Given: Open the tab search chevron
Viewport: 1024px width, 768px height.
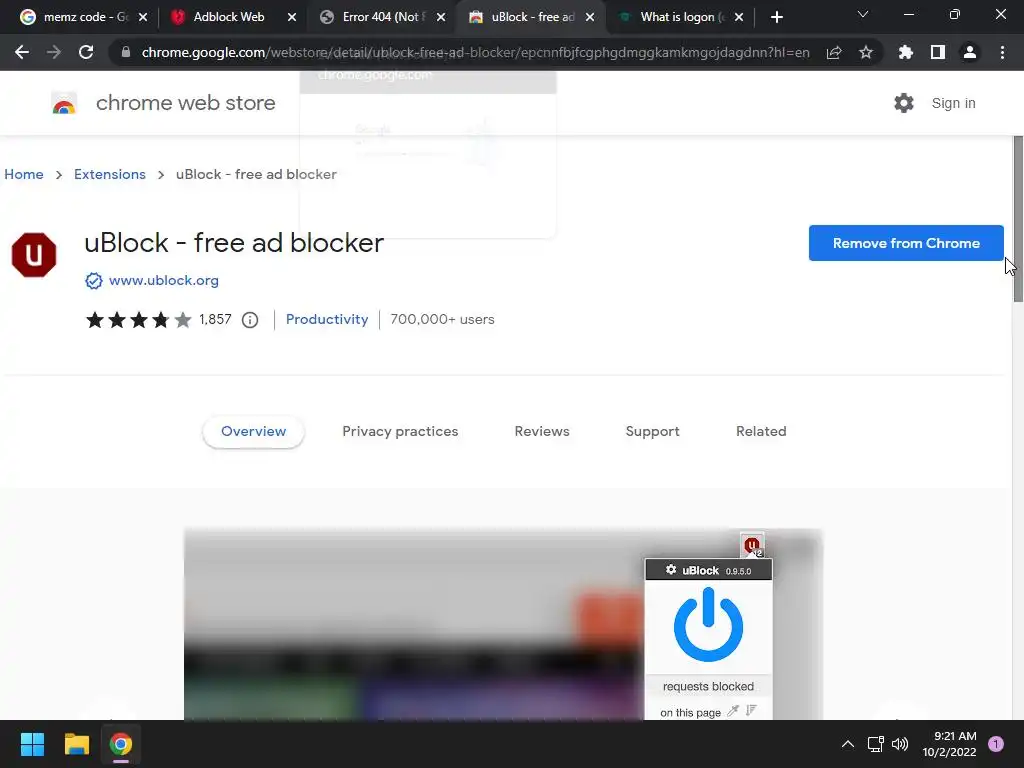Looking at the screenshot, I should [863, 14].
